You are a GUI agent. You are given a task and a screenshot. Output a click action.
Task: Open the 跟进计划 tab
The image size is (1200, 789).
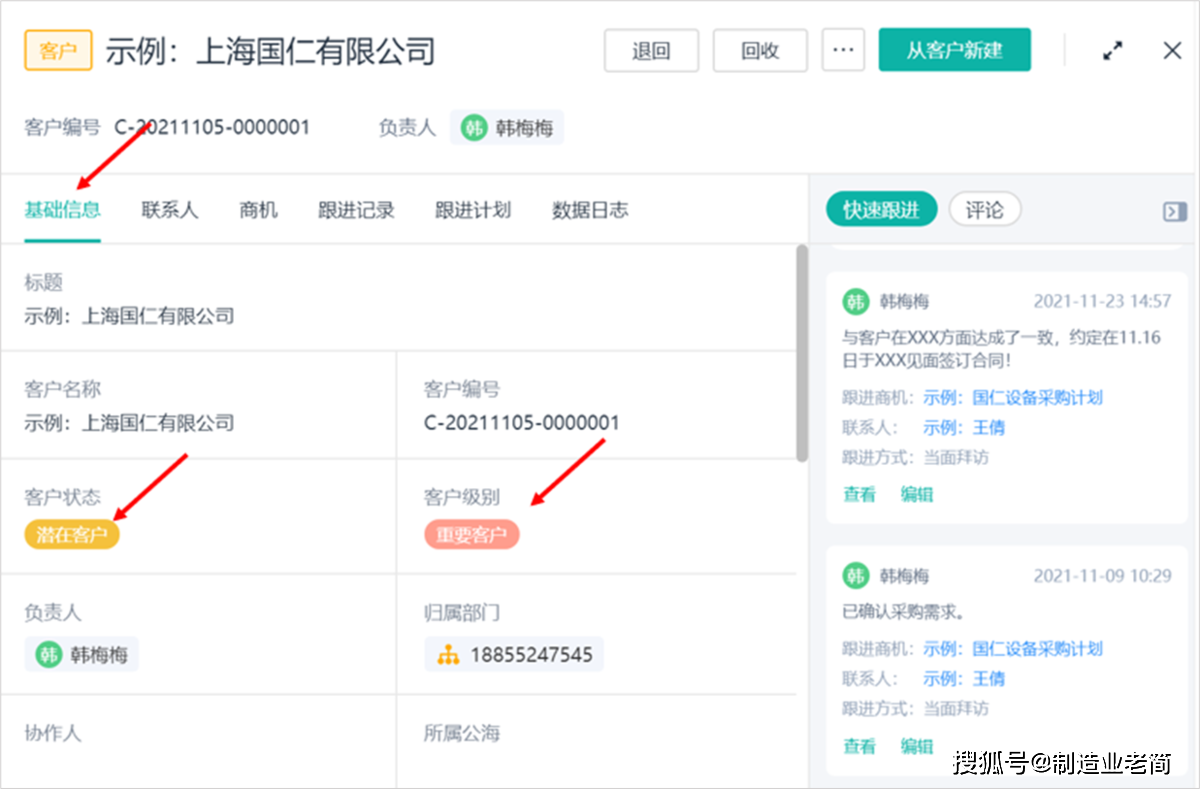click(473, 210)
